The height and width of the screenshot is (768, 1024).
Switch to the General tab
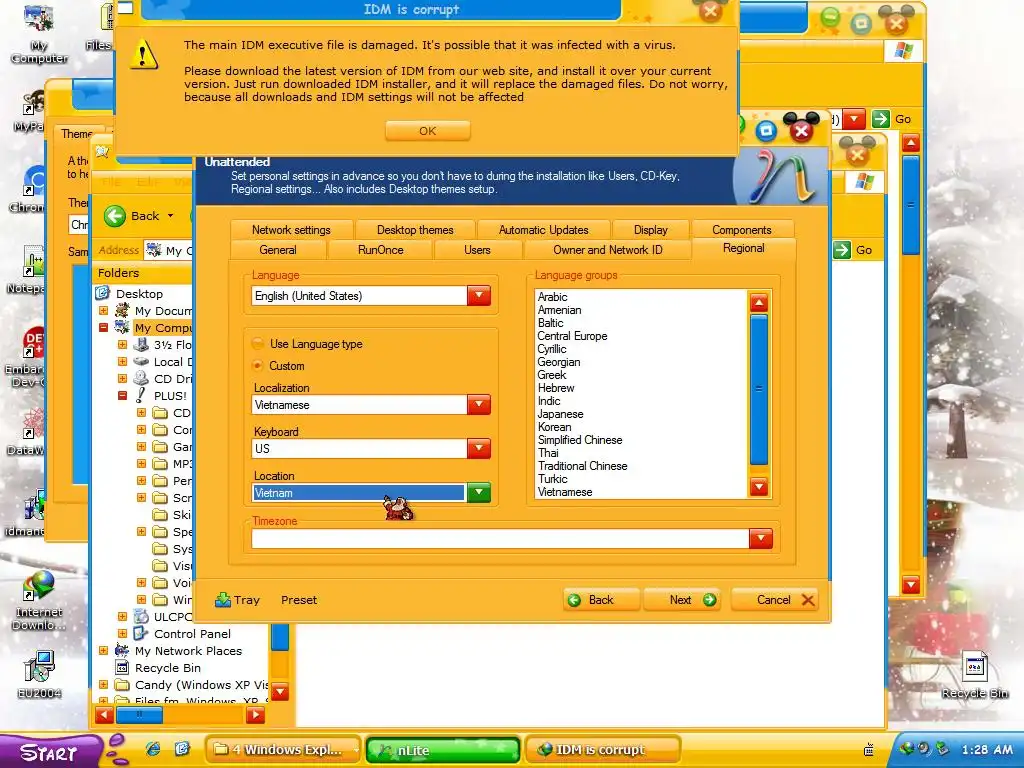[278, 250]
